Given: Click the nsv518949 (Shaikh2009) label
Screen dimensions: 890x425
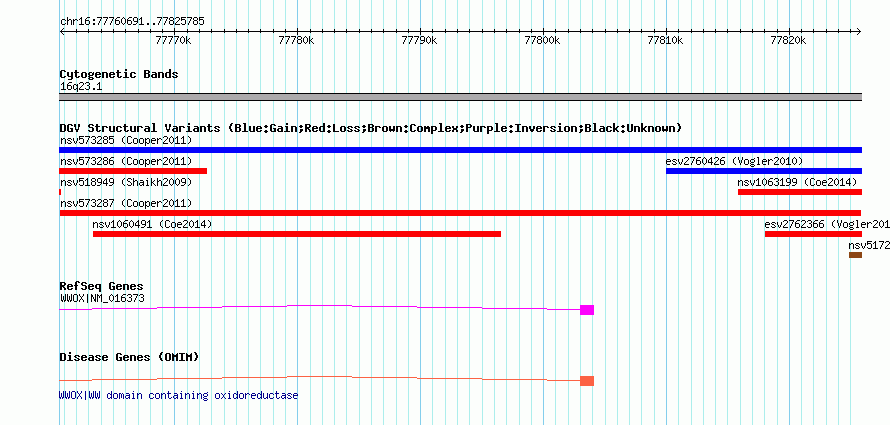Looking at the screenshot, I should click(x=126, y=182).
